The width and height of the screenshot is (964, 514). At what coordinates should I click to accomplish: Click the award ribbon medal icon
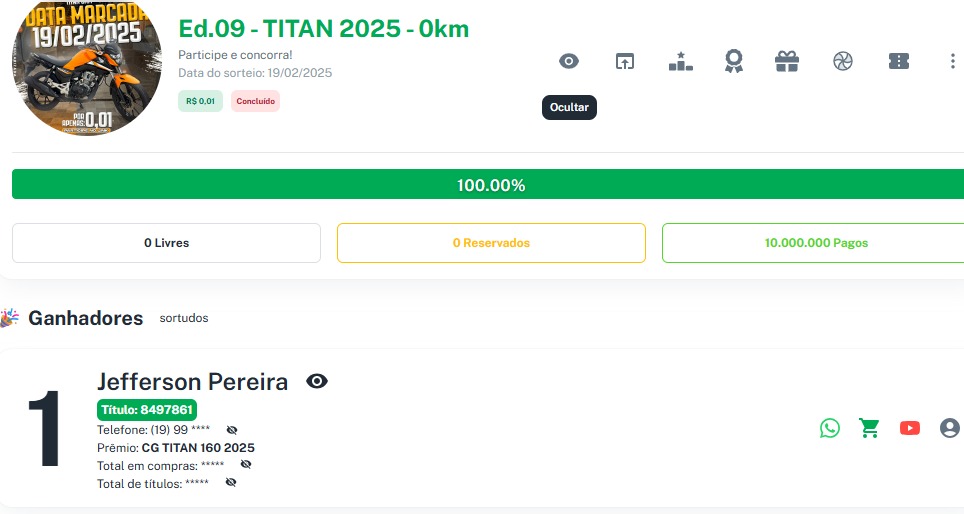(x=734, y=62)
